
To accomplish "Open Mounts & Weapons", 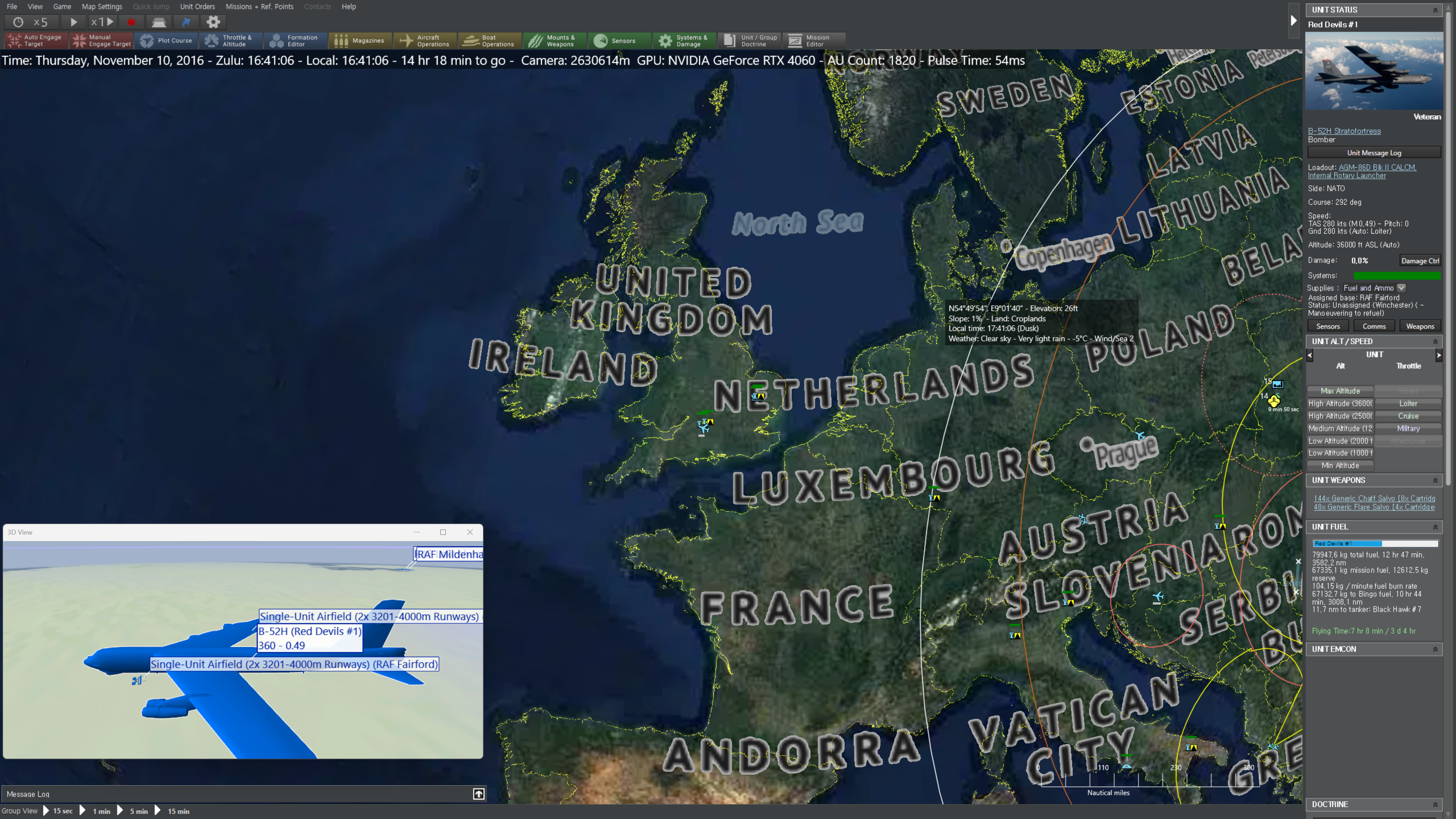I will [x=554, y=41].
